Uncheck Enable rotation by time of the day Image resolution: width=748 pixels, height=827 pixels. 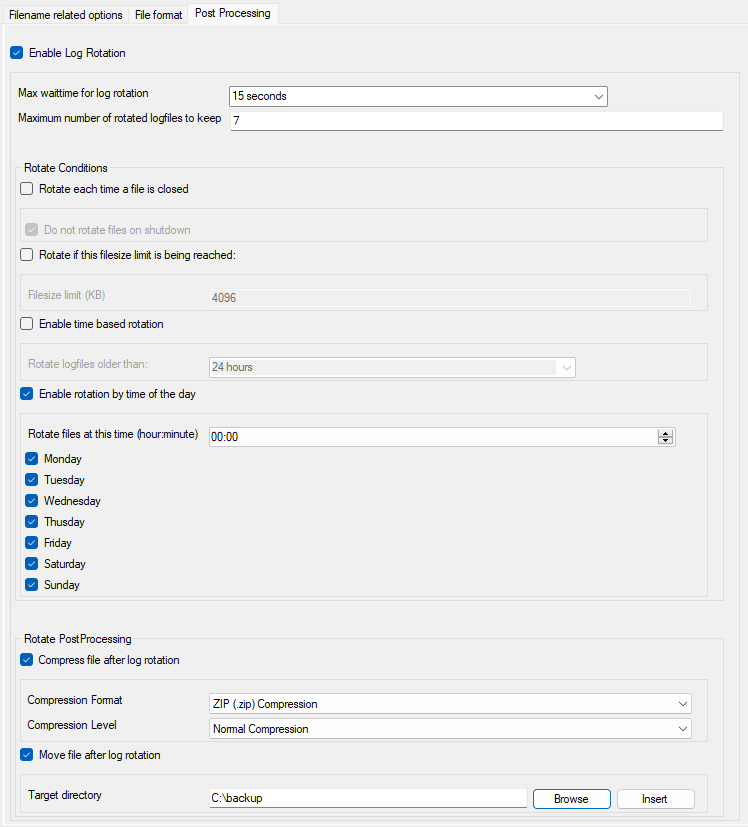coord(27,393)
